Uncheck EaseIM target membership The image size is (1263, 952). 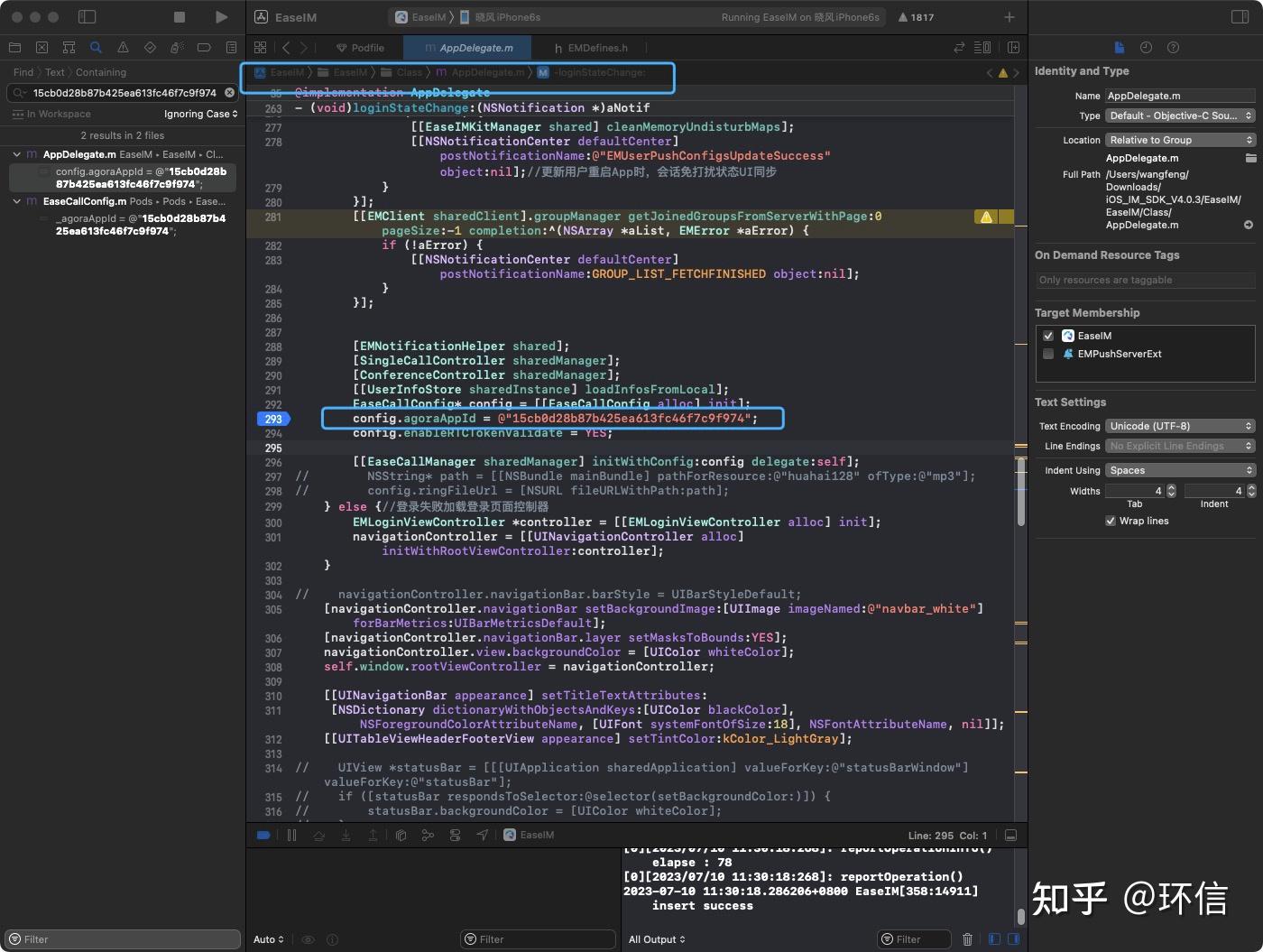pyautogui.click(x=1048, y=336)
